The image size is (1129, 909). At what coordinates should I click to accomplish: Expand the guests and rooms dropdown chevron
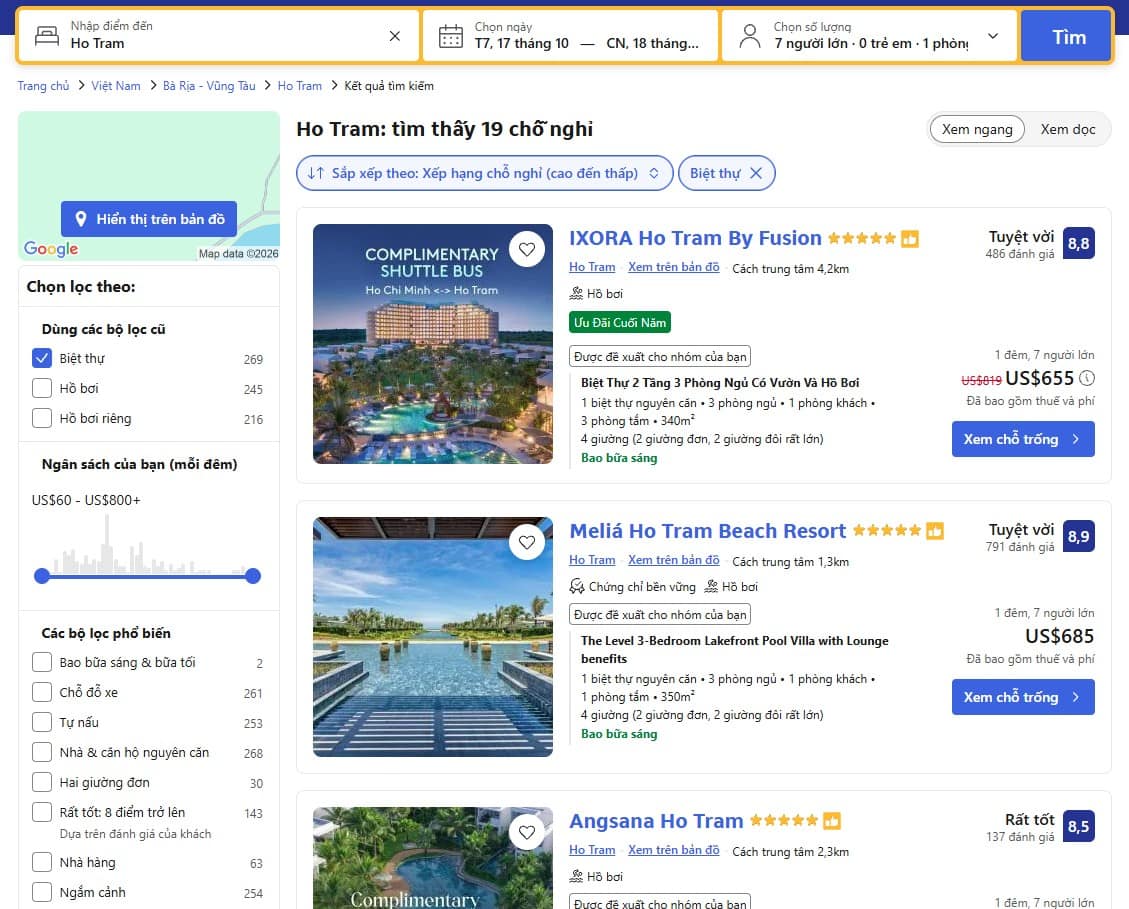coord(993,36)
